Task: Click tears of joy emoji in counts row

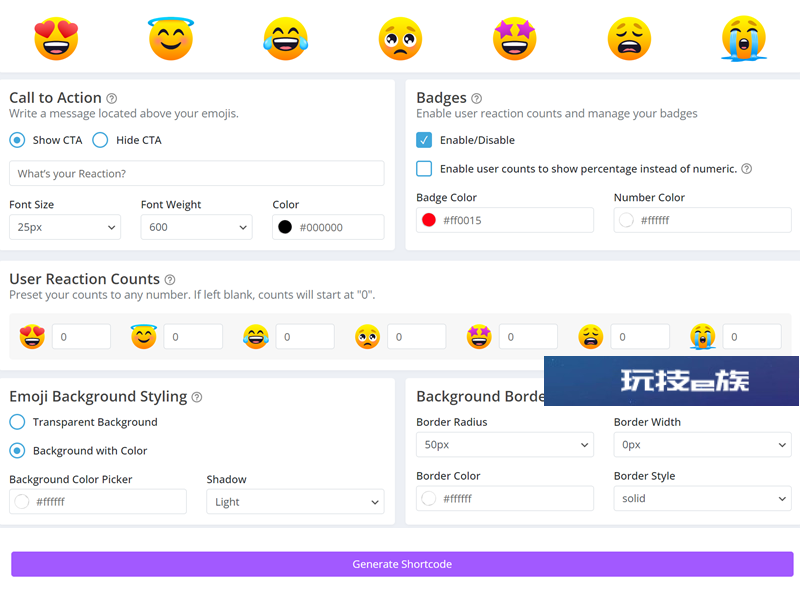Action: (x=256, y=337)
